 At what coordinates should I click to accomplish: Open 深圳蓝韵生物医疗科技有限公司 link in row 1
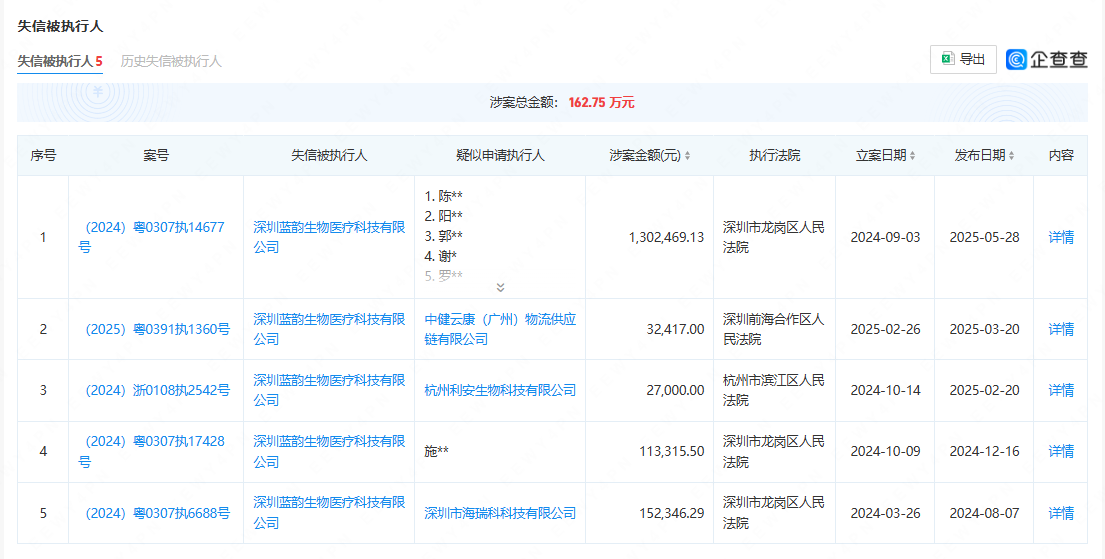[x=329, y=238]
